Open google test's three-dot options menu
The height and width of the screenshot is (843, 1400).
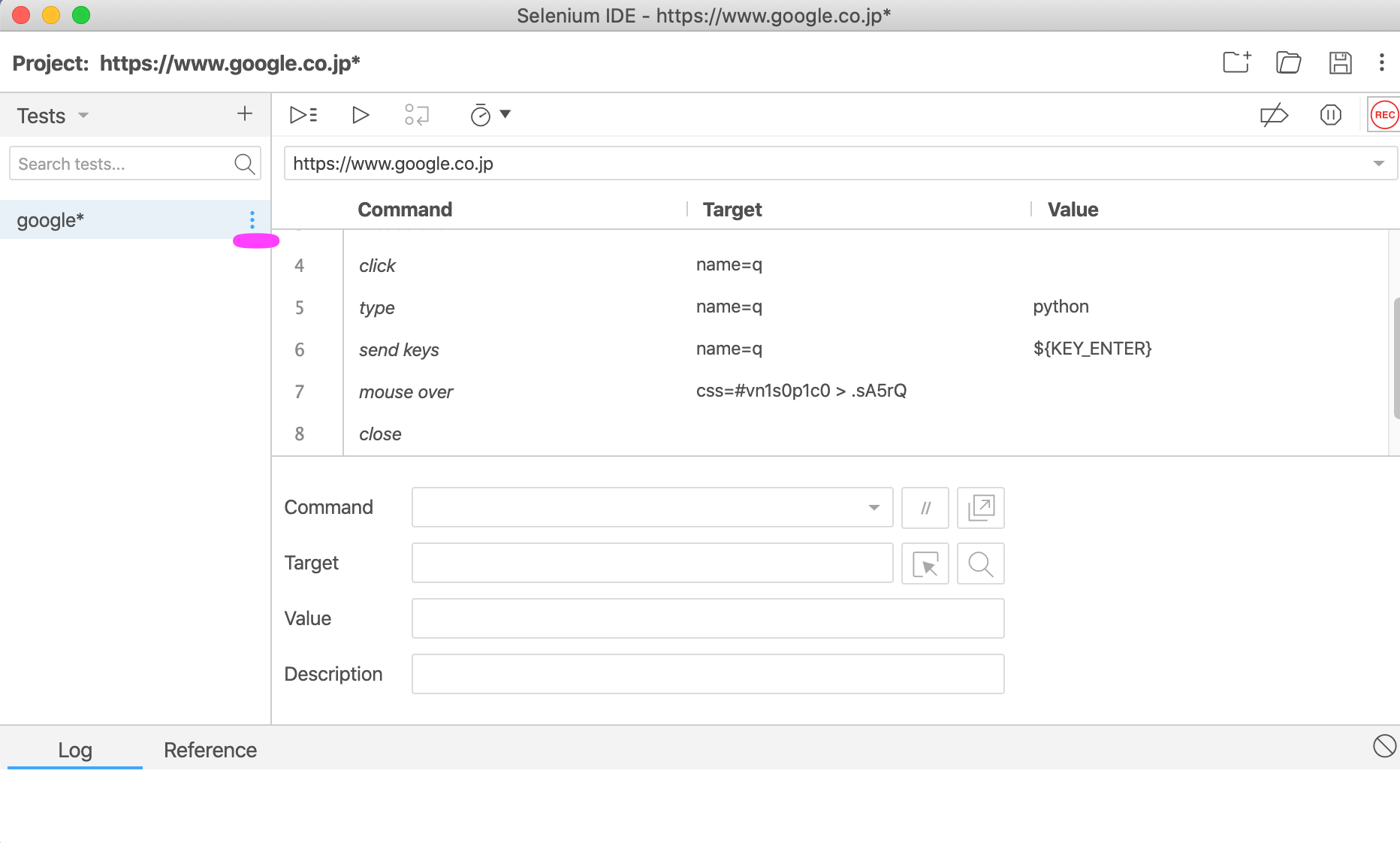click(x=252, y=219)
